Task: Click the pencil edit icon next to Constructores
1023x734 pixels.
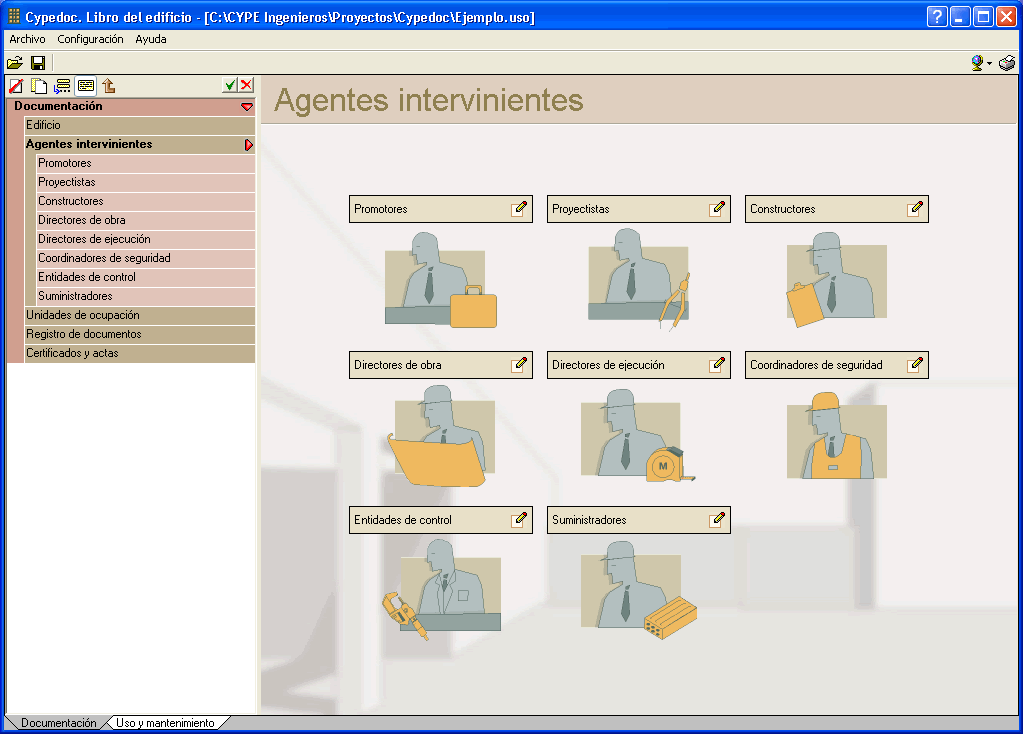Action: coord(914,209)
